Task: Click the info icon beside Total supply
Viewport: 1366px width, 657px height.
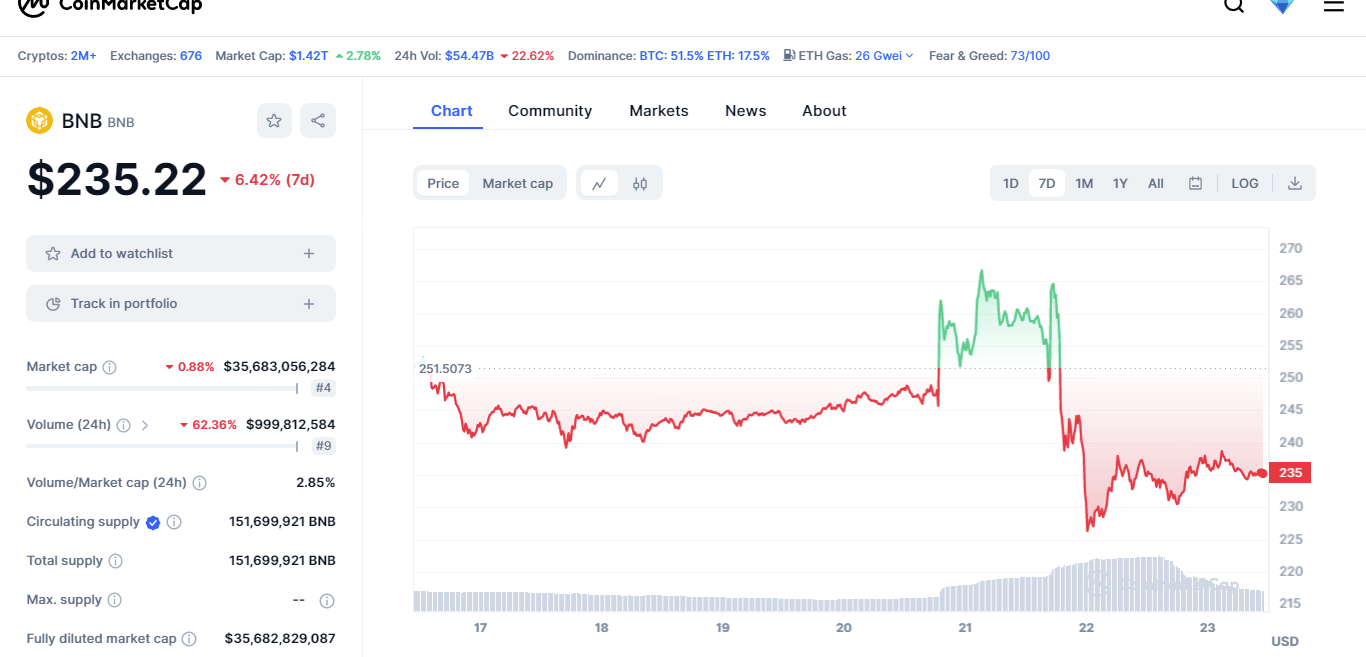Action: [x=115, y=561]
